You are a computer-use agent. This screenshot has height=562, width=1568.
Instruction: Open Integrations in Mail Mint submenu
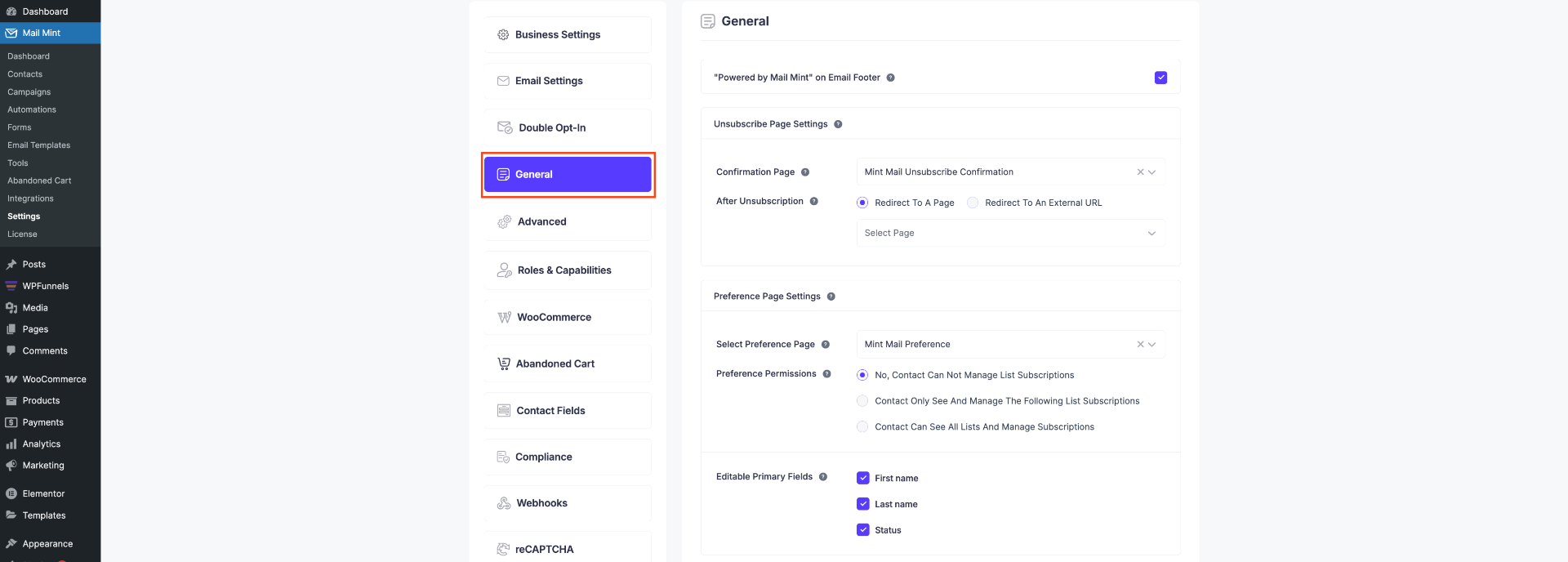(x=31, y=198)
